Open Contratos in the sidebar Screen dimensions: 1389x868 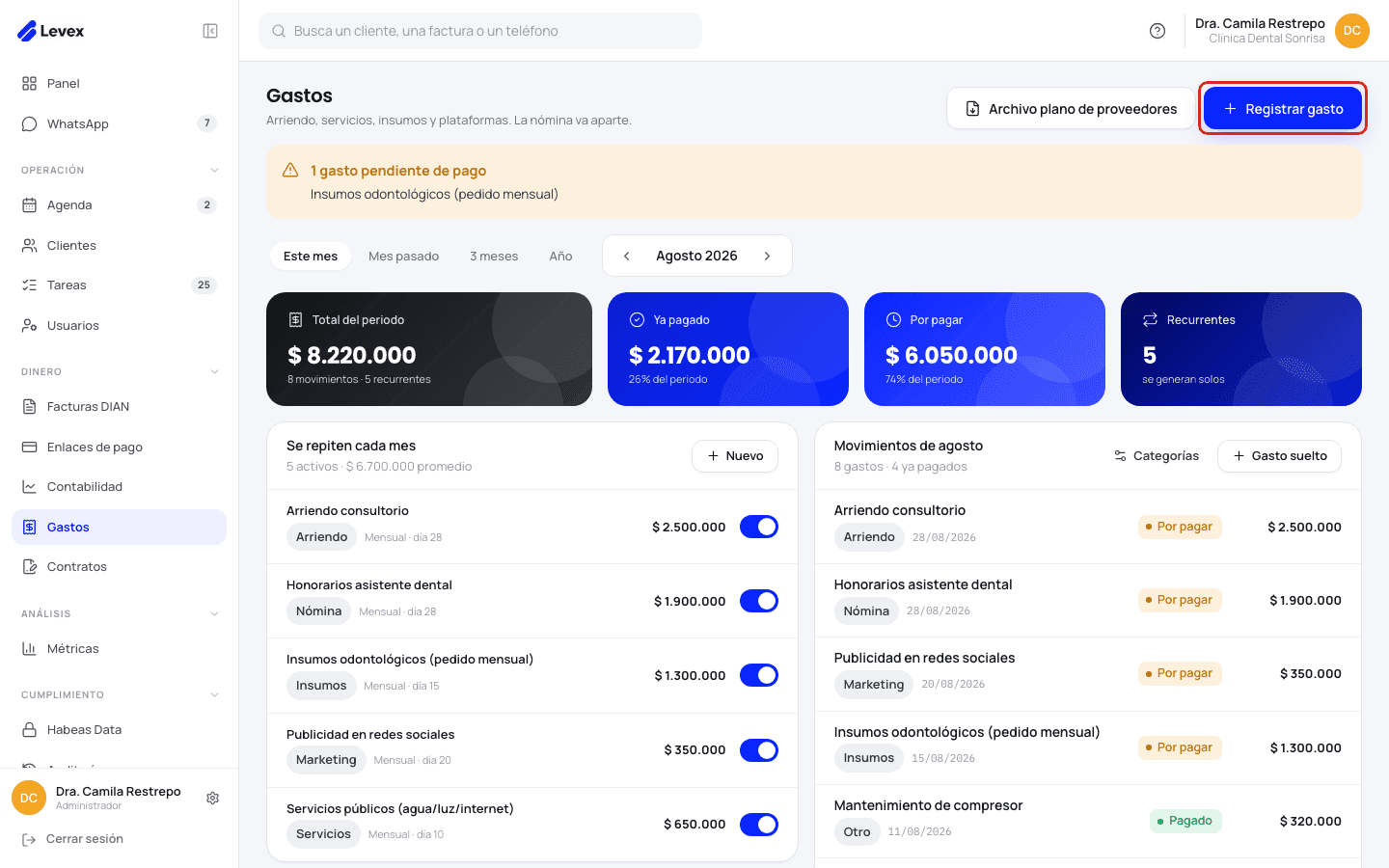(119, 567)
